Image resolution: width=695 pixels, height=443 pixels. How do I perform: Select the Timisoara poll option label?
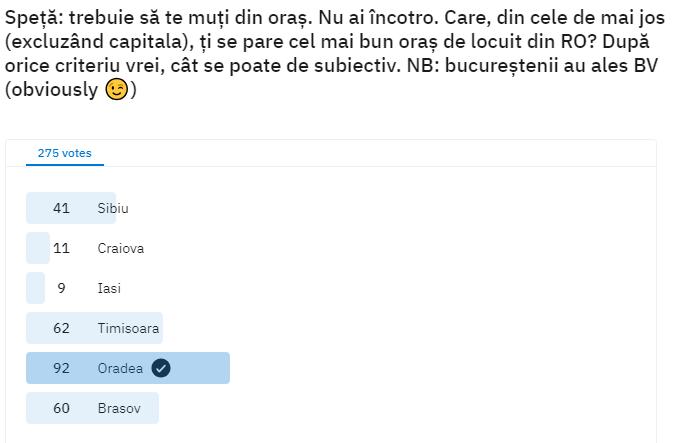click(128, 328)
